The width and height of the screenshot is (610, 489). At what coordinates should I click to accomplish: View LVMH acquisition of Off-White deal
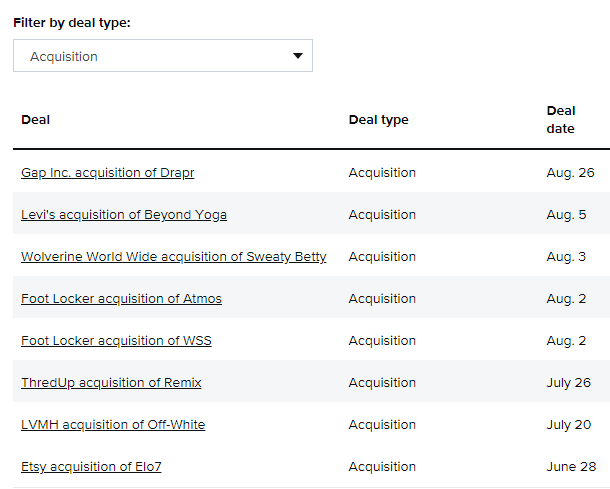[113, 425]
